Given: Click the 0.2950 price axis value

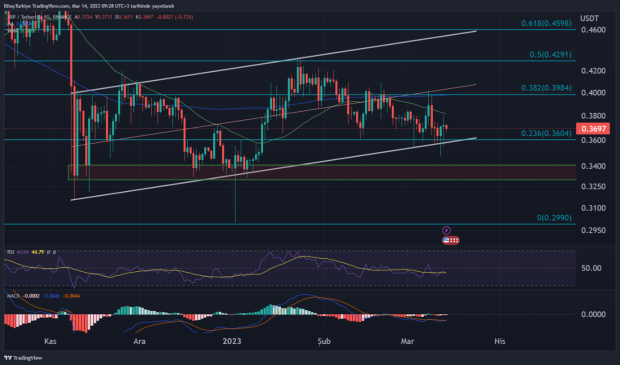Looking at the screenshot, I should tap(593, 230).
